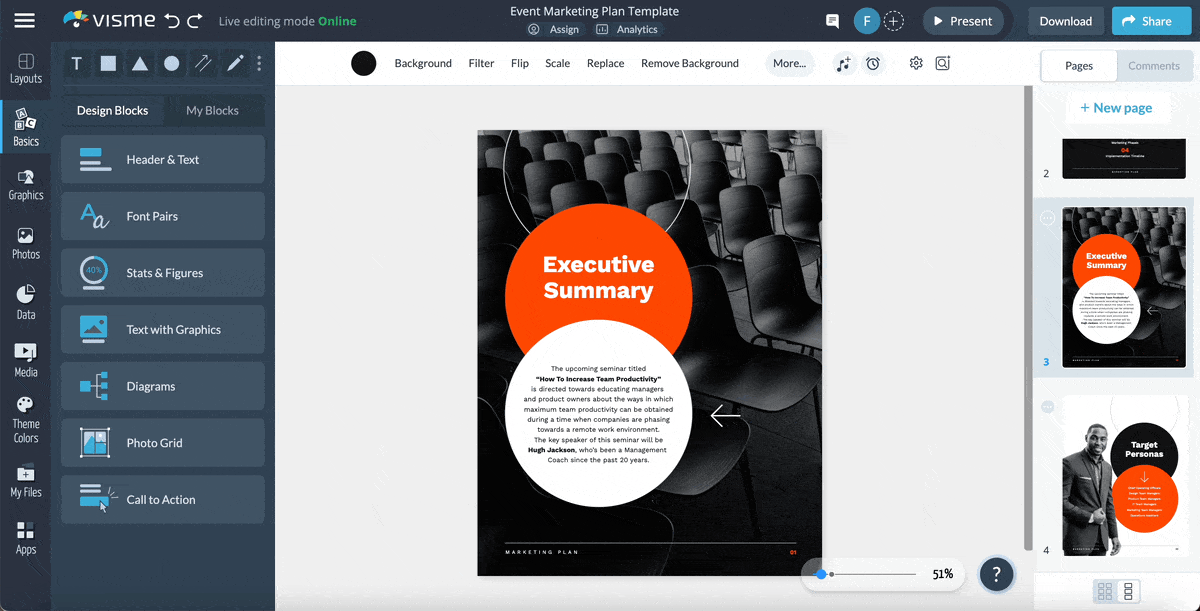The width and height of the screenshot is (1200, 611).
Task: Select the Circle shape tool
Action: tap(172, 63)
